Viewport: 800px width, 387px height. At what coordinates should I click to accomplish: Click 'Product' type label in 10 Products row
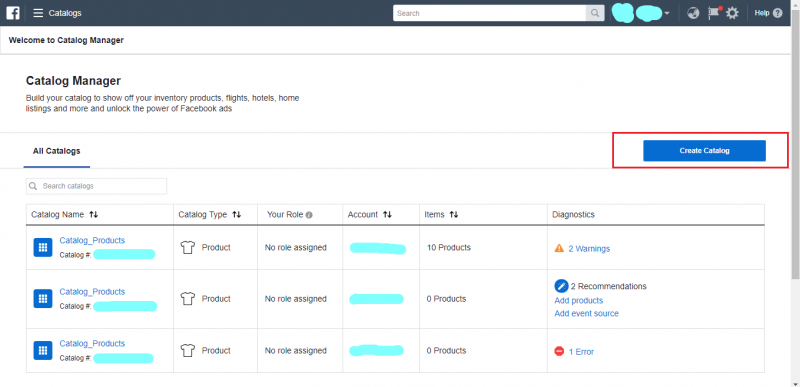216,247
